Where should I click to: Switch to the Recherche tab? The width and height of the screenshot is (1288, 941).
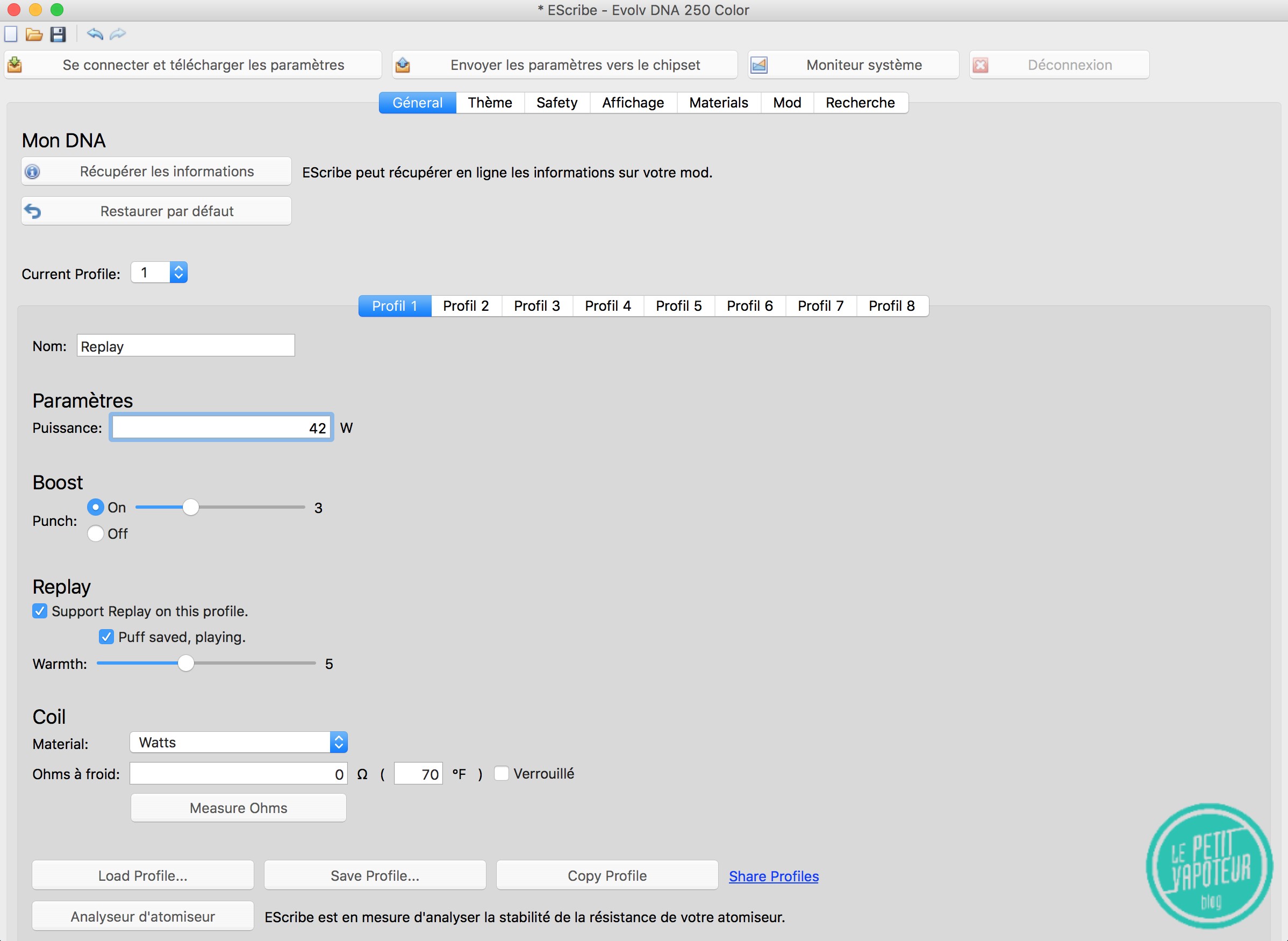pyautogui.click(x=861, y=103)
